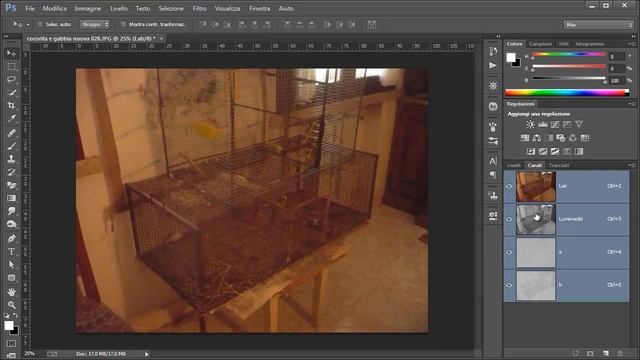Load channel as selection button

576,353
